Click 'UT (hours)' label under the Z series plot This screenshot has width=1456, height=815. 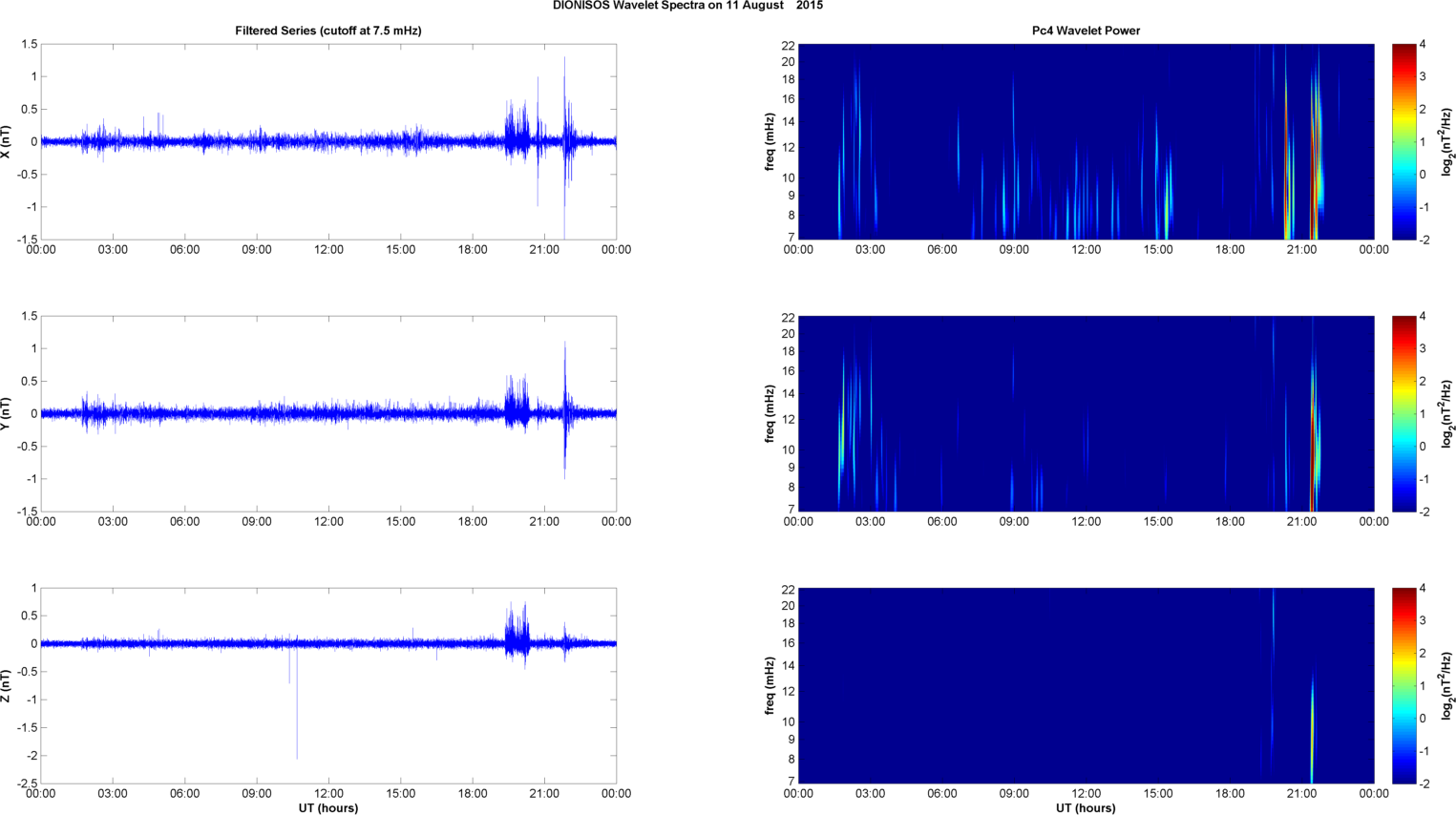(x=328, y=808)
